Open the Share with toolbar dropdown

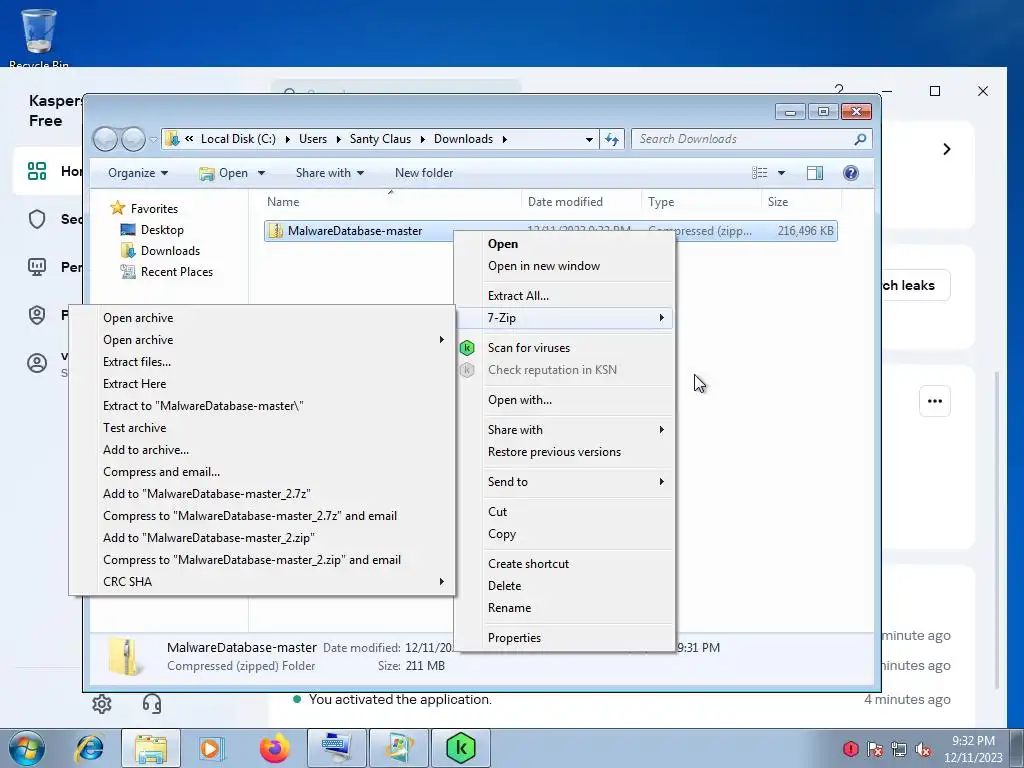tap(330, 173)
